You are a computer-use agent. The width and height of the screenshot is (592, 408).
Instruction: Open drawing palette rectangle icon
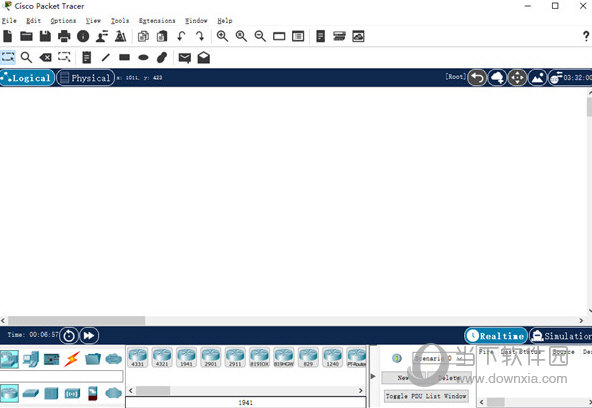[279, 37]
